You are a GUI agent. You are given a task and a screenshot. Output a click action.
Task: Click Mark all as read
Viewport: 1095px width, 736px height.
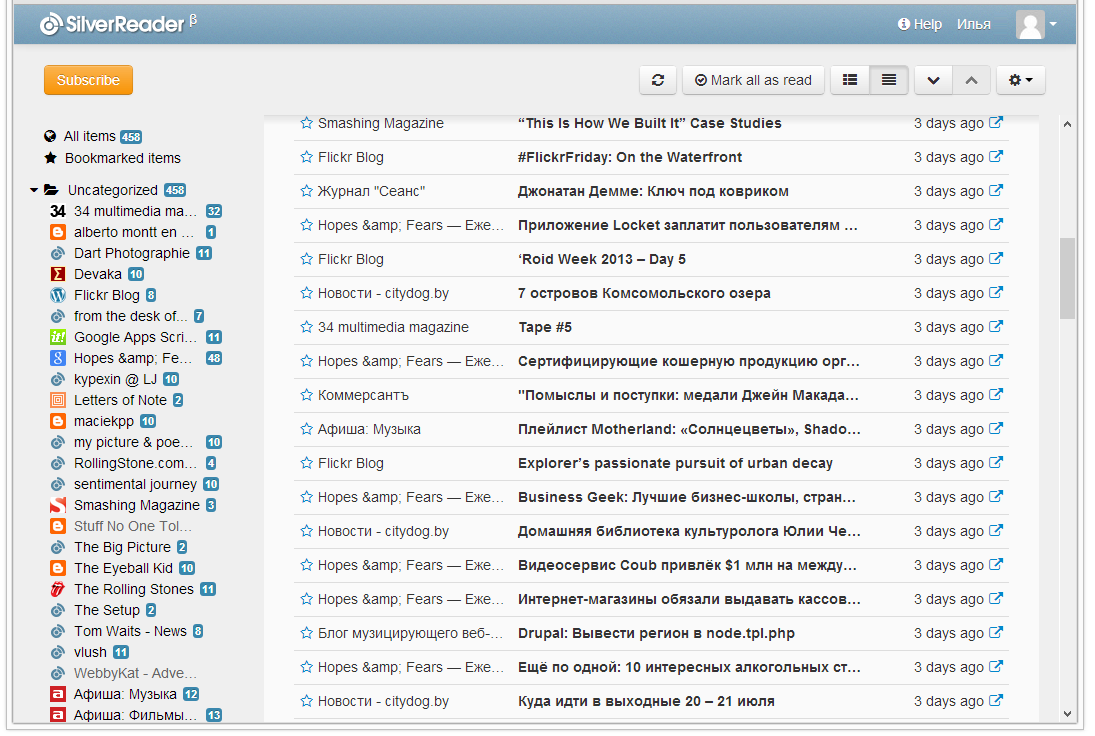click(754, 80)
